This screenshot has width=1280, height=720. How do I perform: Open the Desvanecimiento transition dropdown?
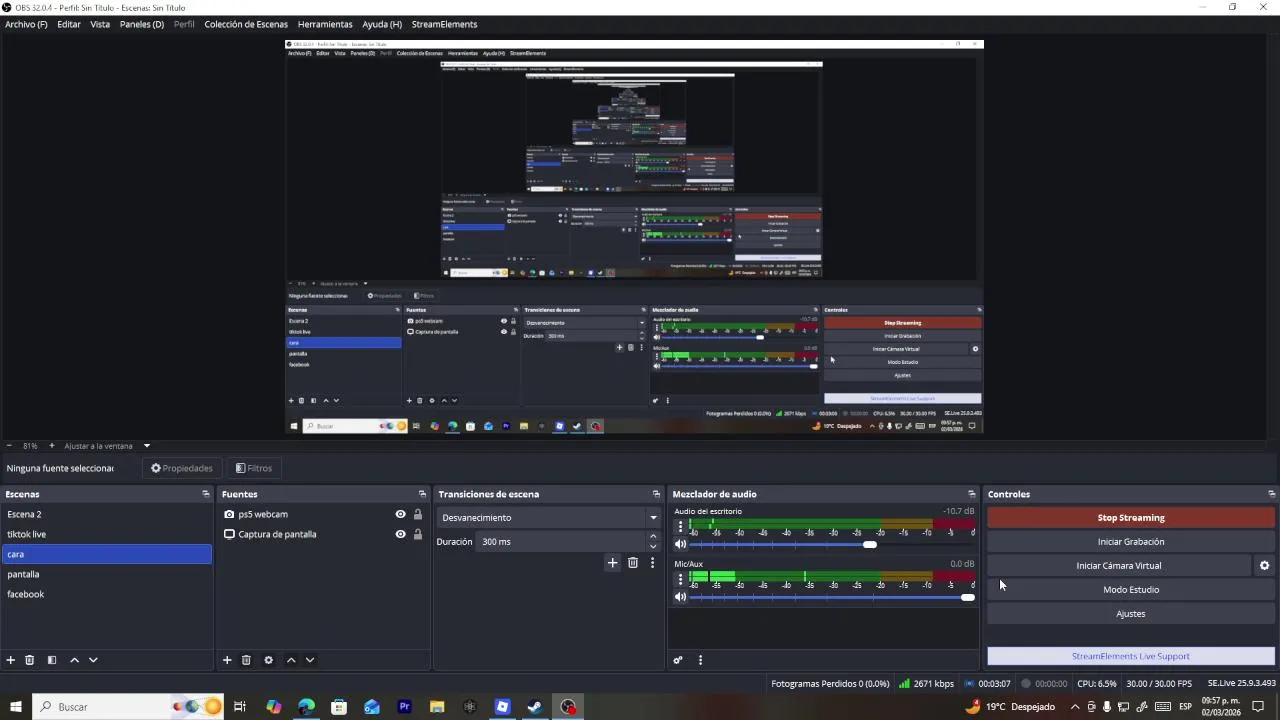(549, 518)
